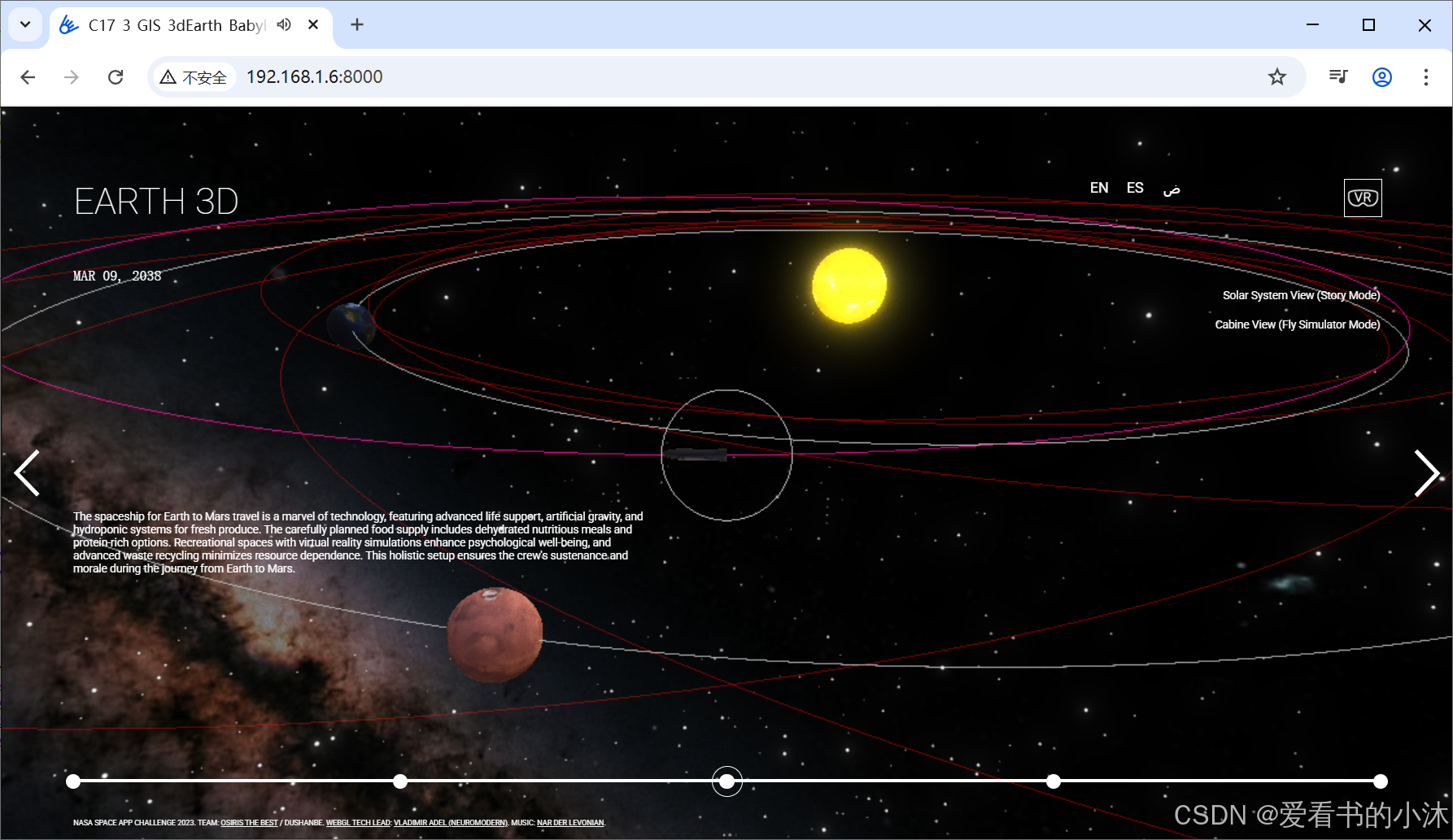The width and height of the screenshot is (1453, 840).
Task: Switch language to ES
Action: click(1135, 188)
